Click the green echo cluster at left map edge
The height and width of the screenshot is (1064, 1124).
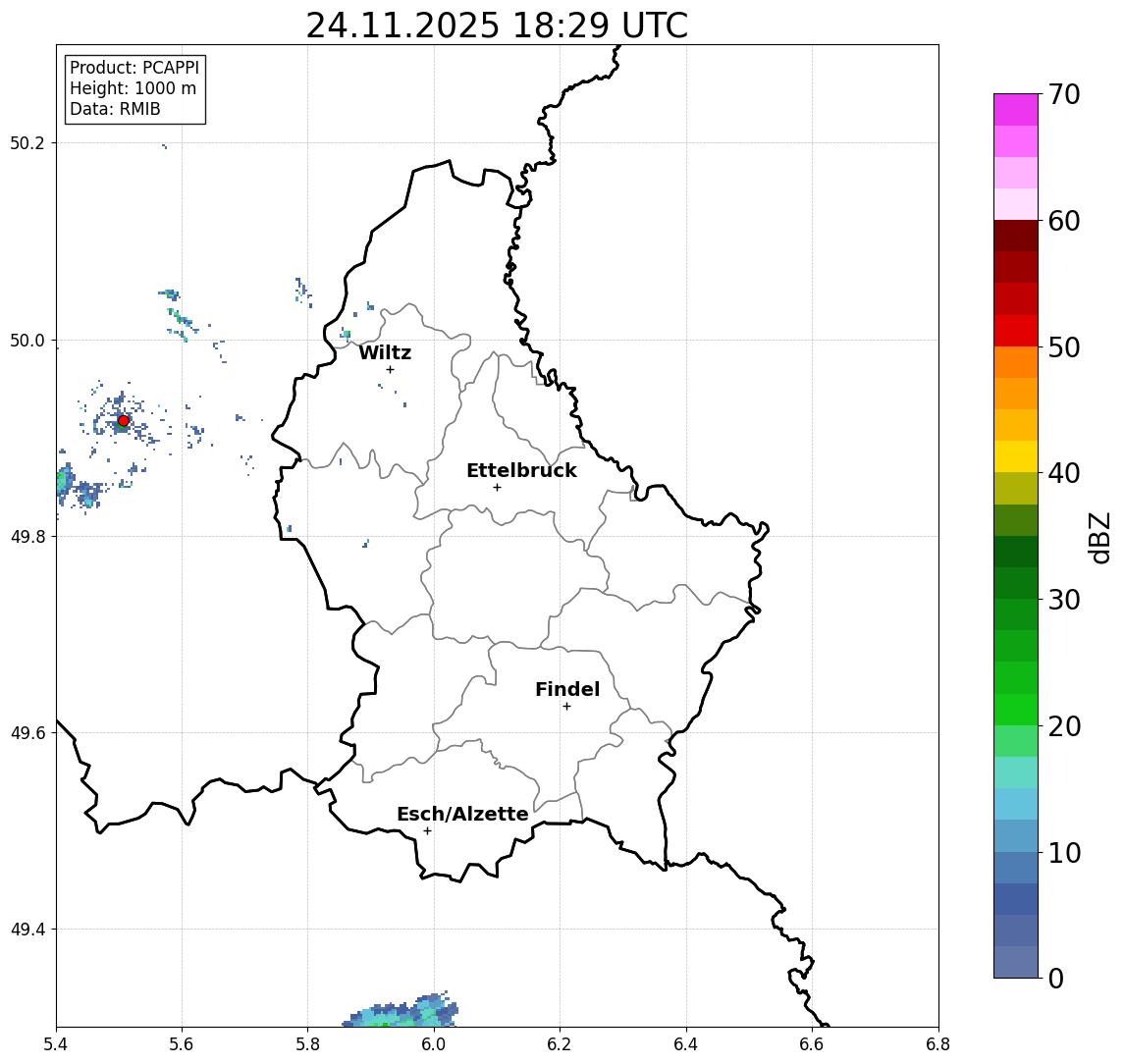click(x=65, y=480)
